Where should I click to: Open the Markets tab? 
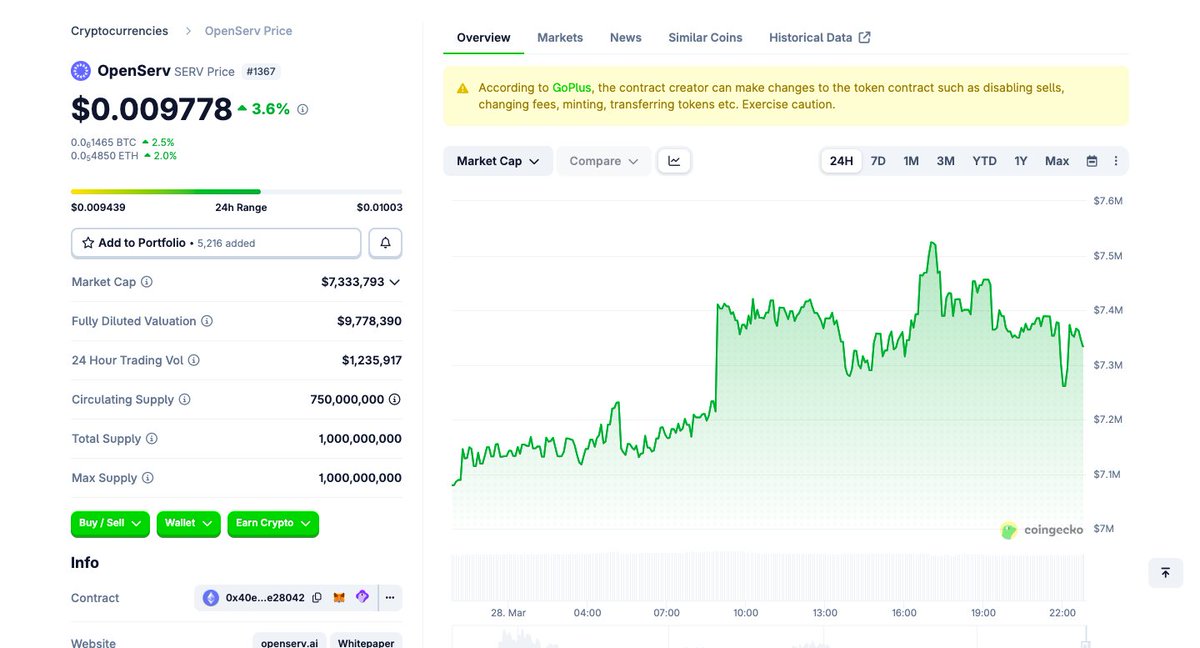560,37
